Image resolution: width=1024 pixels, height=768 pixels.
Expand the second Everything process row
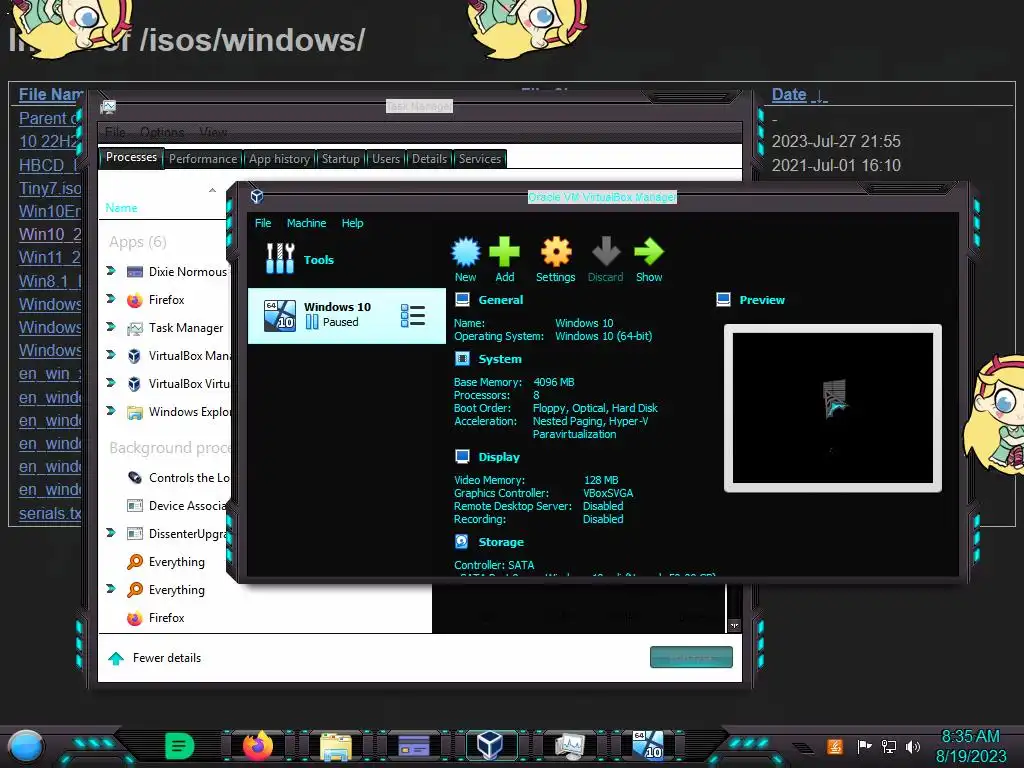pos(111,590)
